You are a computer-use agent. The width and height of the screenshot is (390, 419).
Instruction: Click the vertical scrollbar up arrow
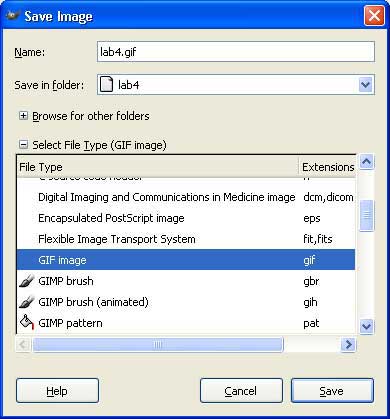tap(366, 162)
